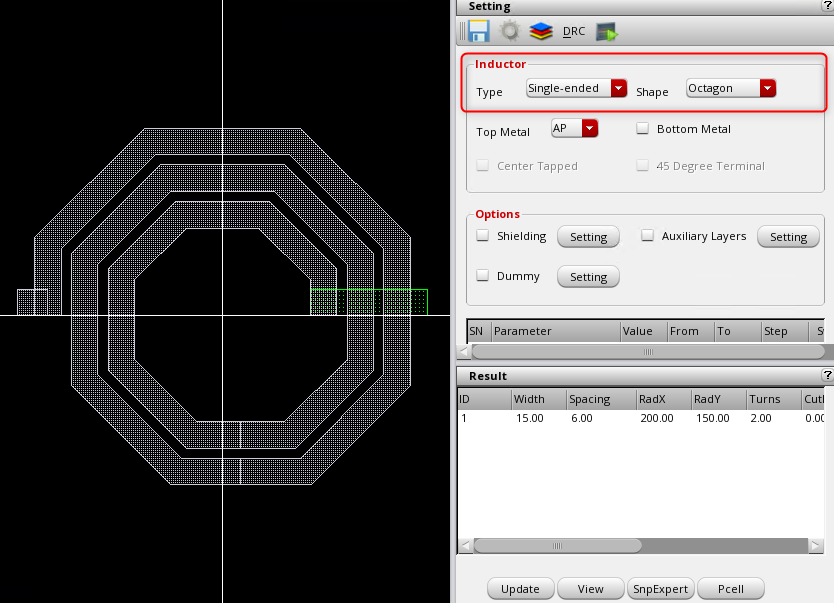Click the Turns column header in Result

[771, 399]
